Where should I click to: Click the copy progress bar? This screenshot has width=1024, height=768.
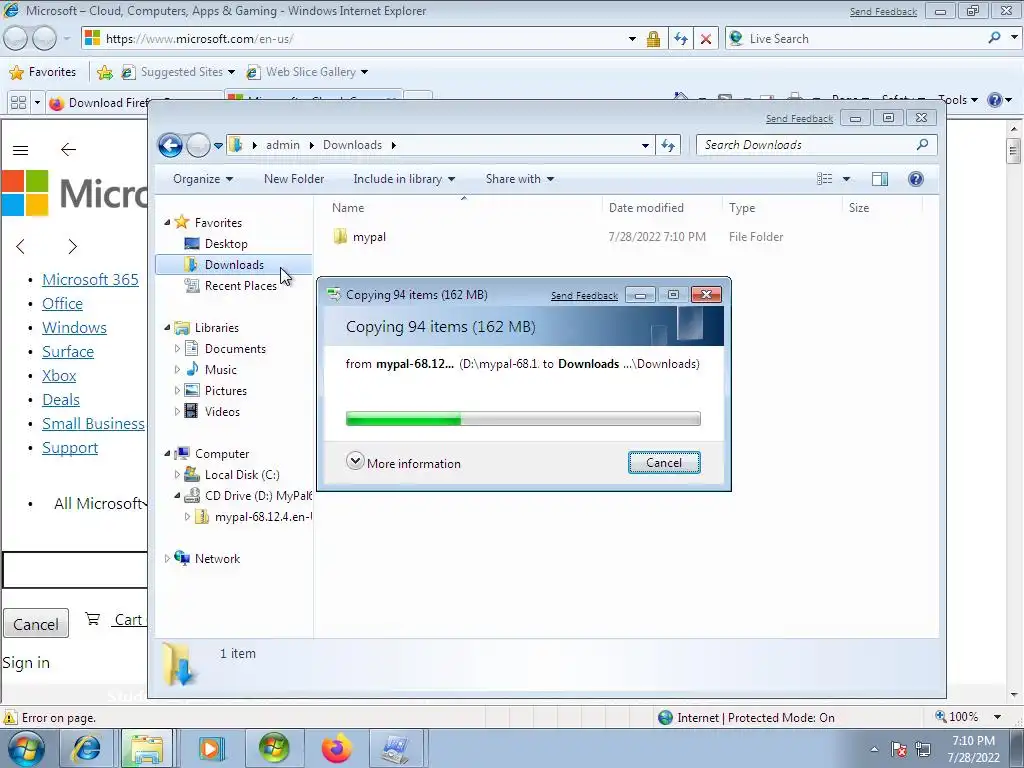(523, 419)
